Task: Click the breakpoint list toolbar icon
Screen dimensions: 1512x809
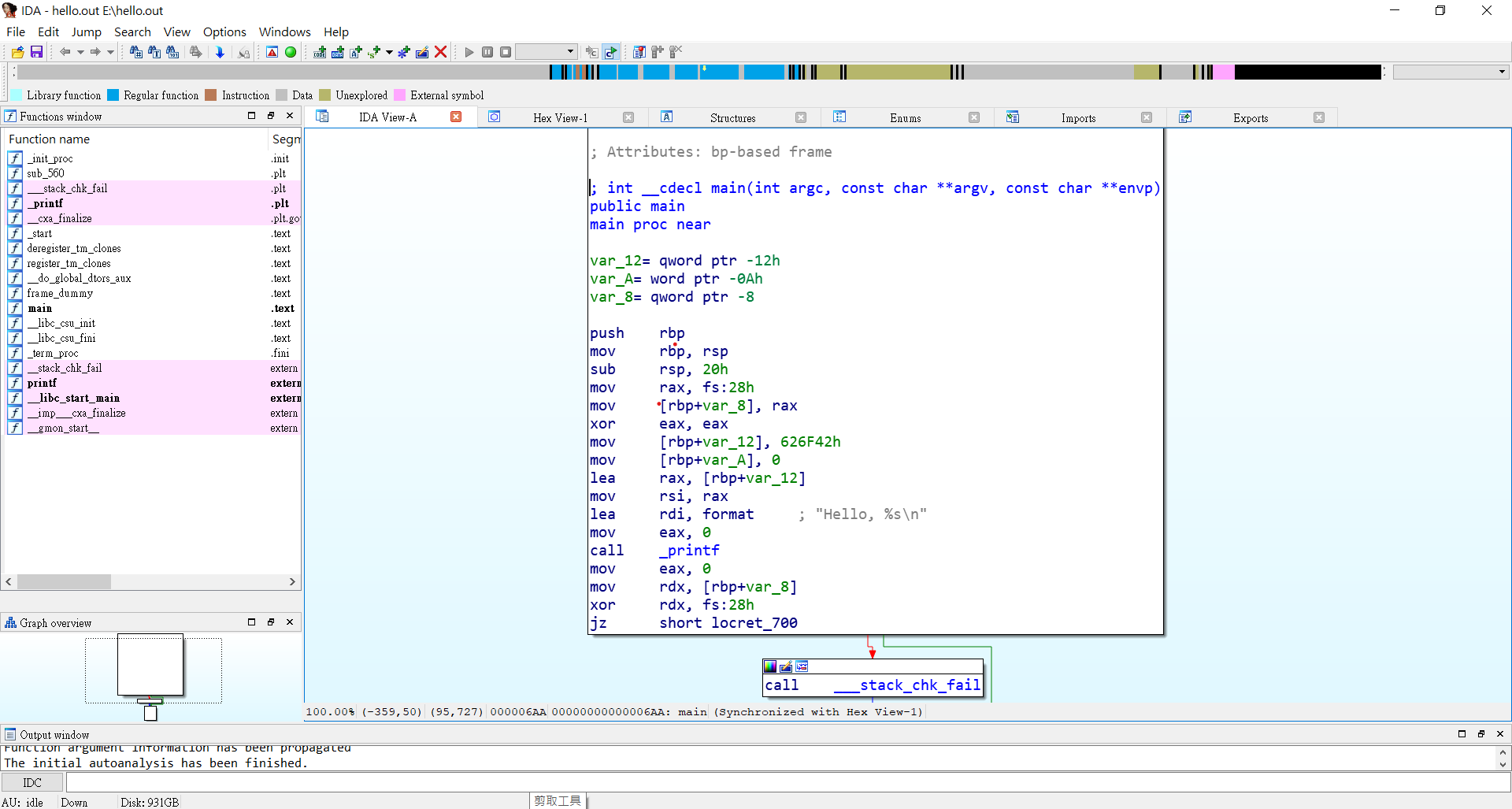Action: tap(639, 52)
